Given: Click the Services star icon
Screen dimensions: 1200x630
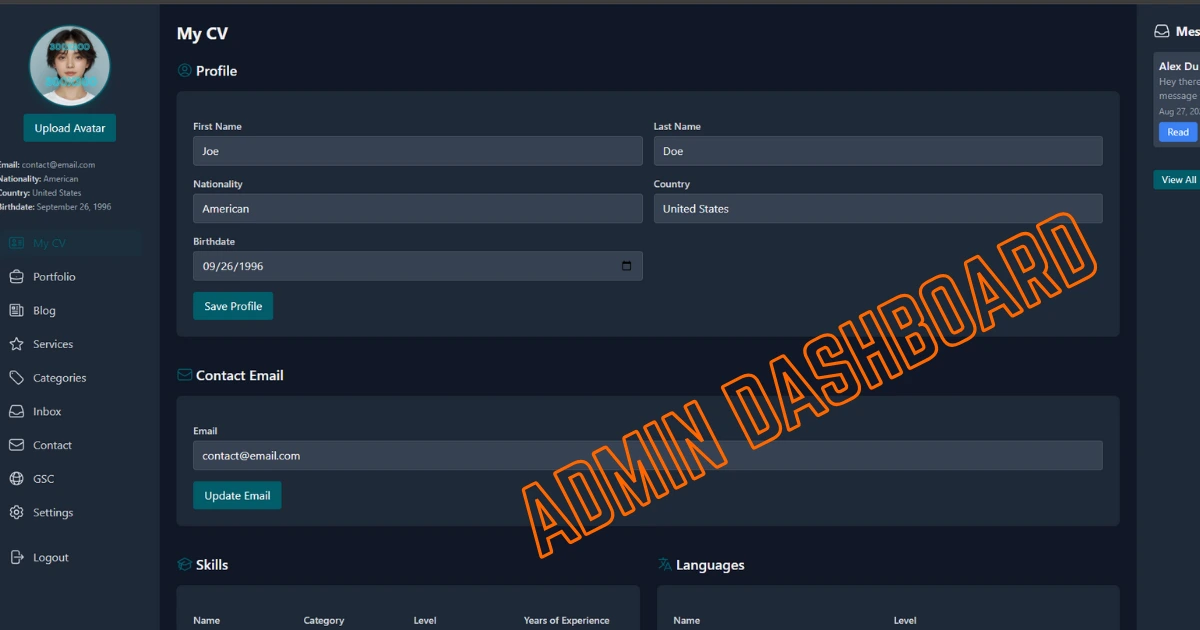Looking at the screenshot, I should pos(16,344).
